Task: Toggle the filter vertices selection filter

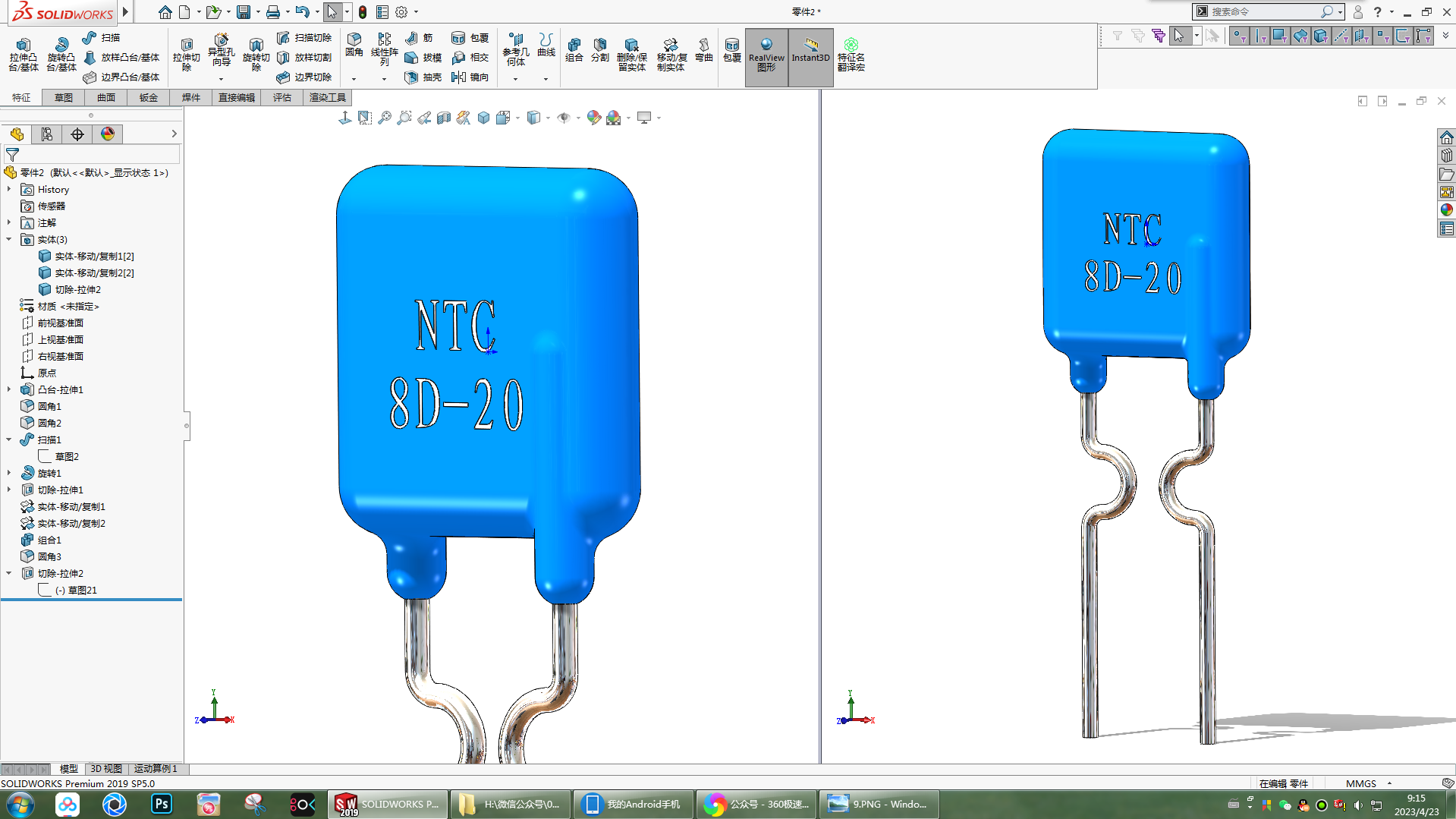Action: click(1239, 36)
